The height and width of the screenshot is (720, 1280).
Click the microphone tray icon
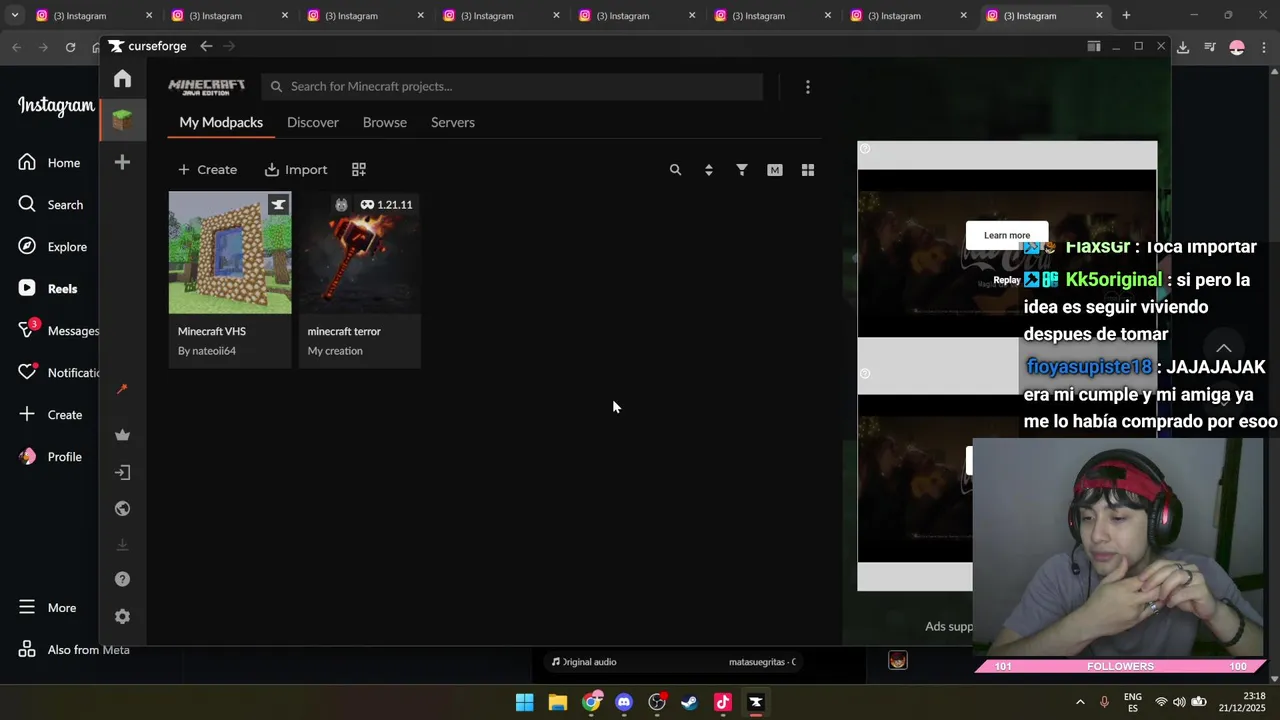(1105, 702)
